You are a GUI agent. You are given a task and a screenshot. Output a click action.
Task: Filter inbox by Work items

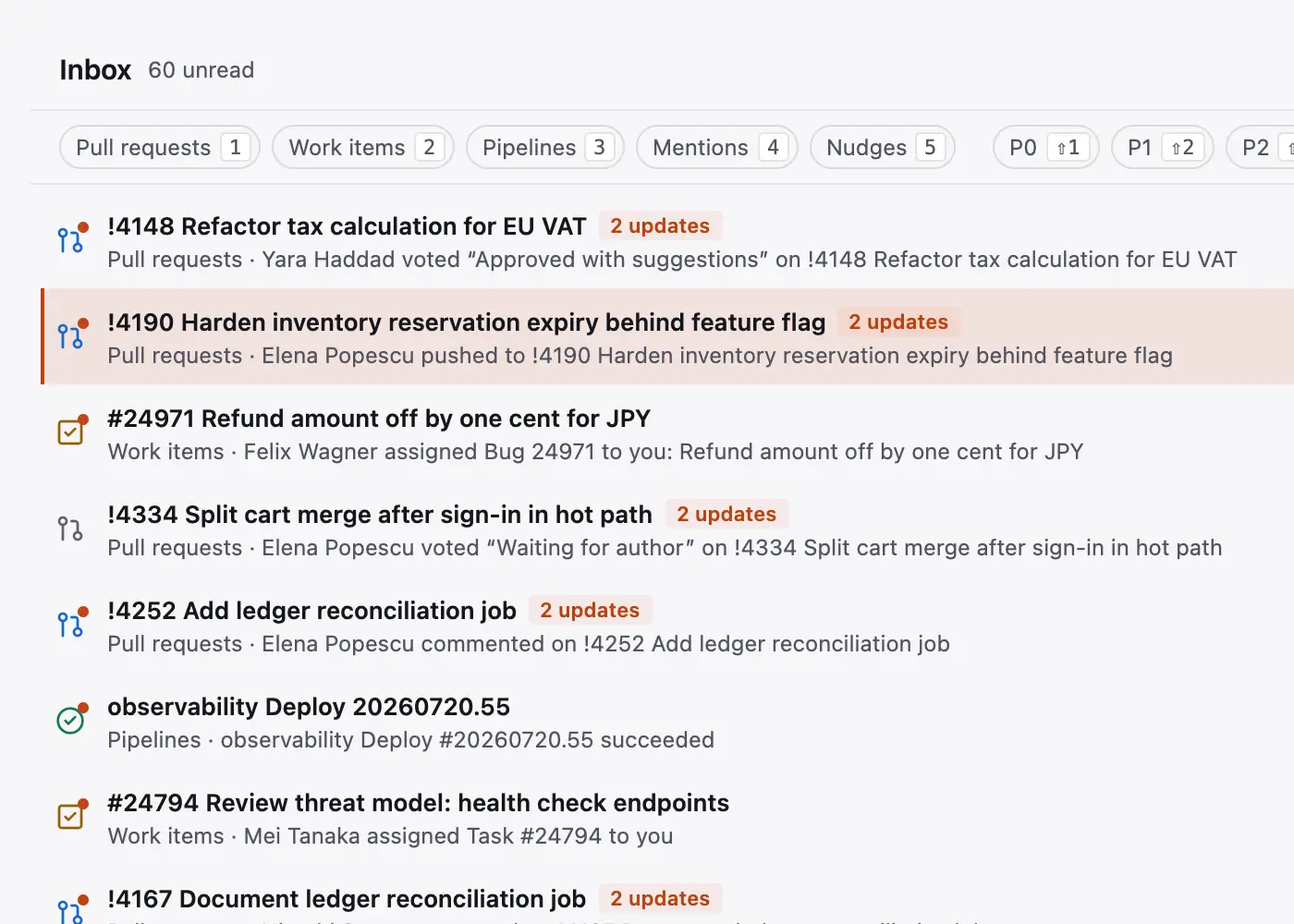tap(363, 148)
